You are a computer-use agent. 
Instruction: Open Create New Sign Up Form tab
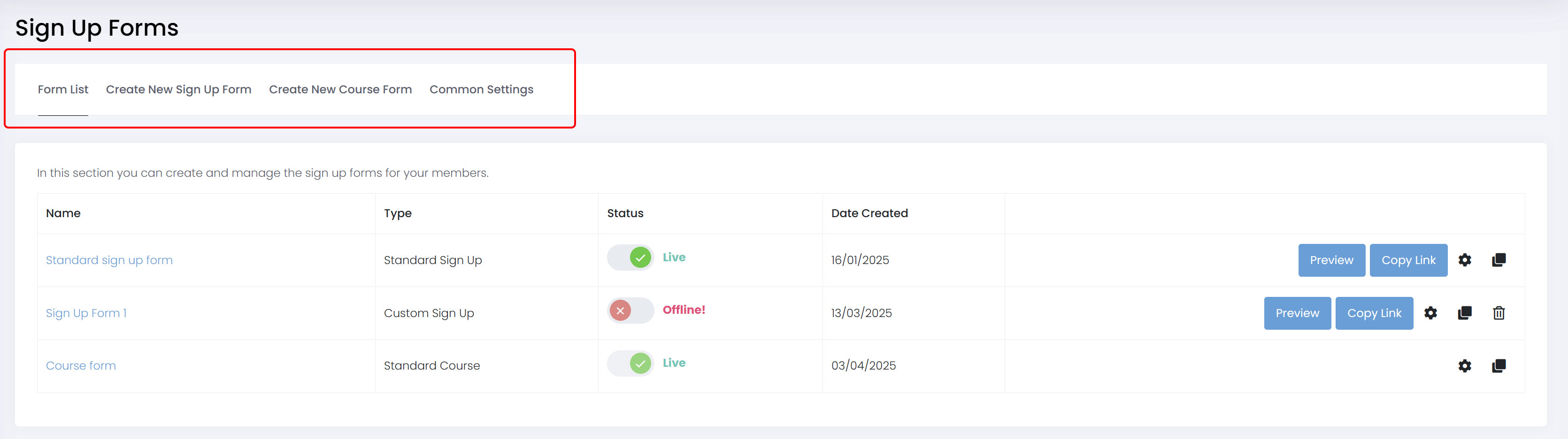point(178,90)
